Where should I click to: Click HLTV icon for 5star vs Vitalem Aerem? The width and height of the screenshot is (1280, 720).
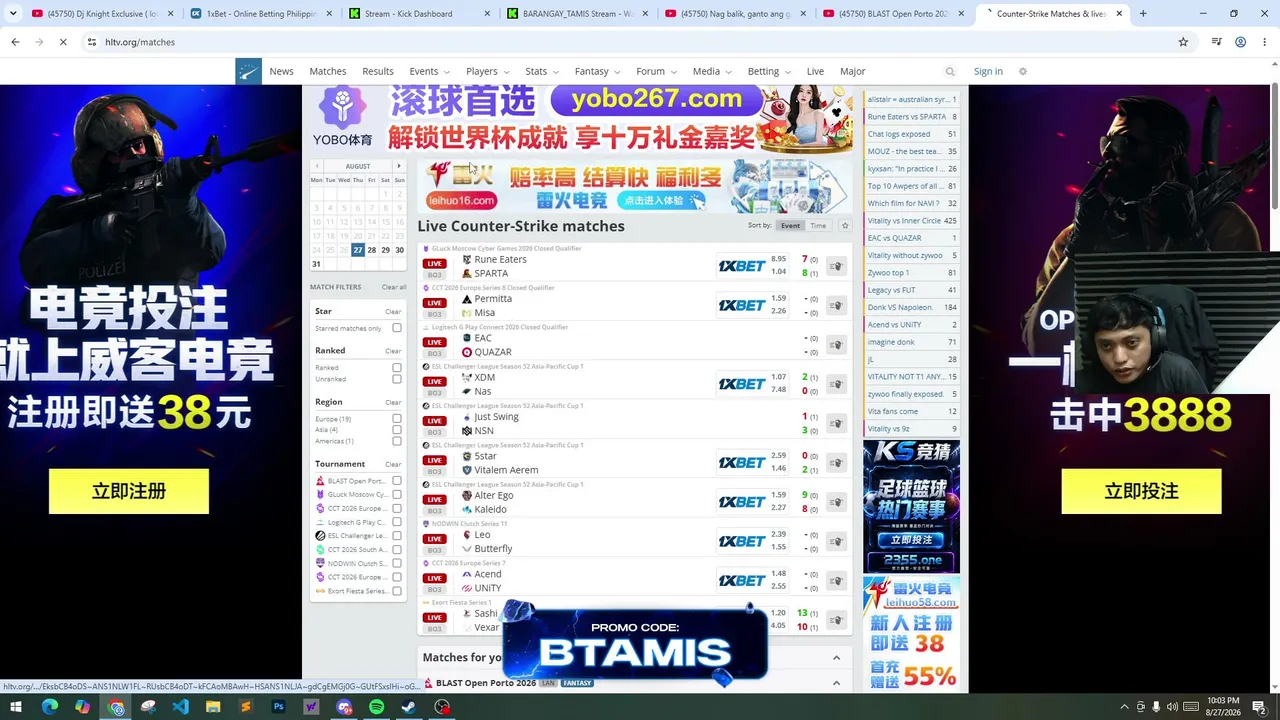point(836,463)
